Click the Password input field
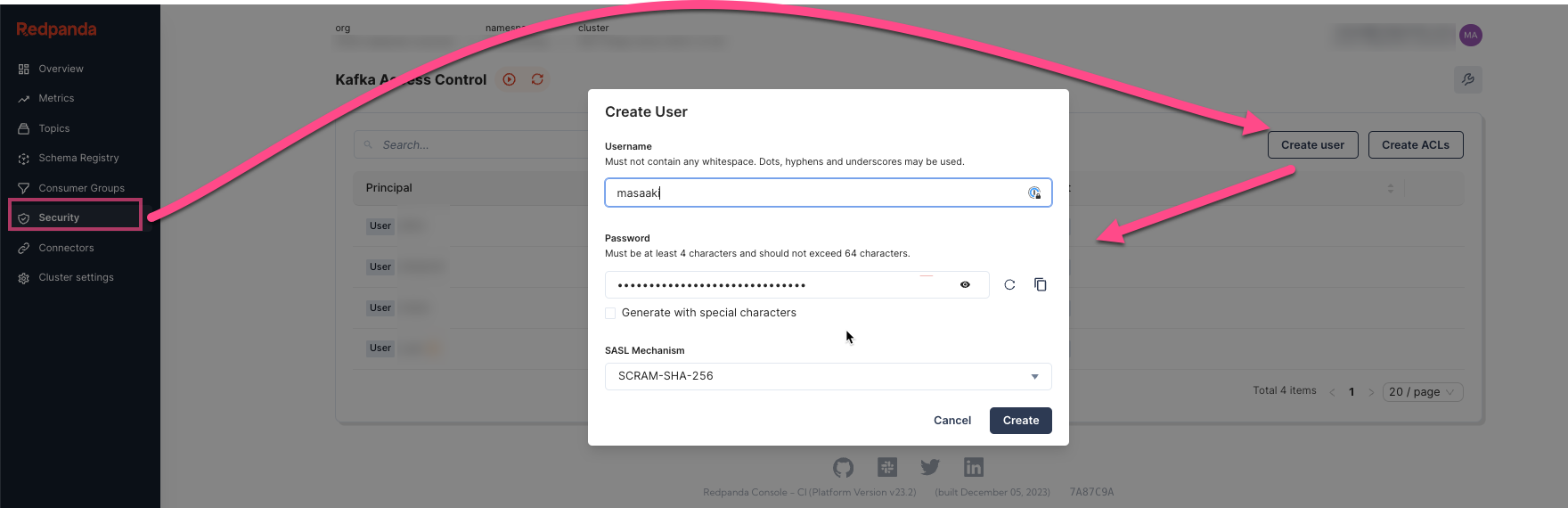 tap(797, 285)
